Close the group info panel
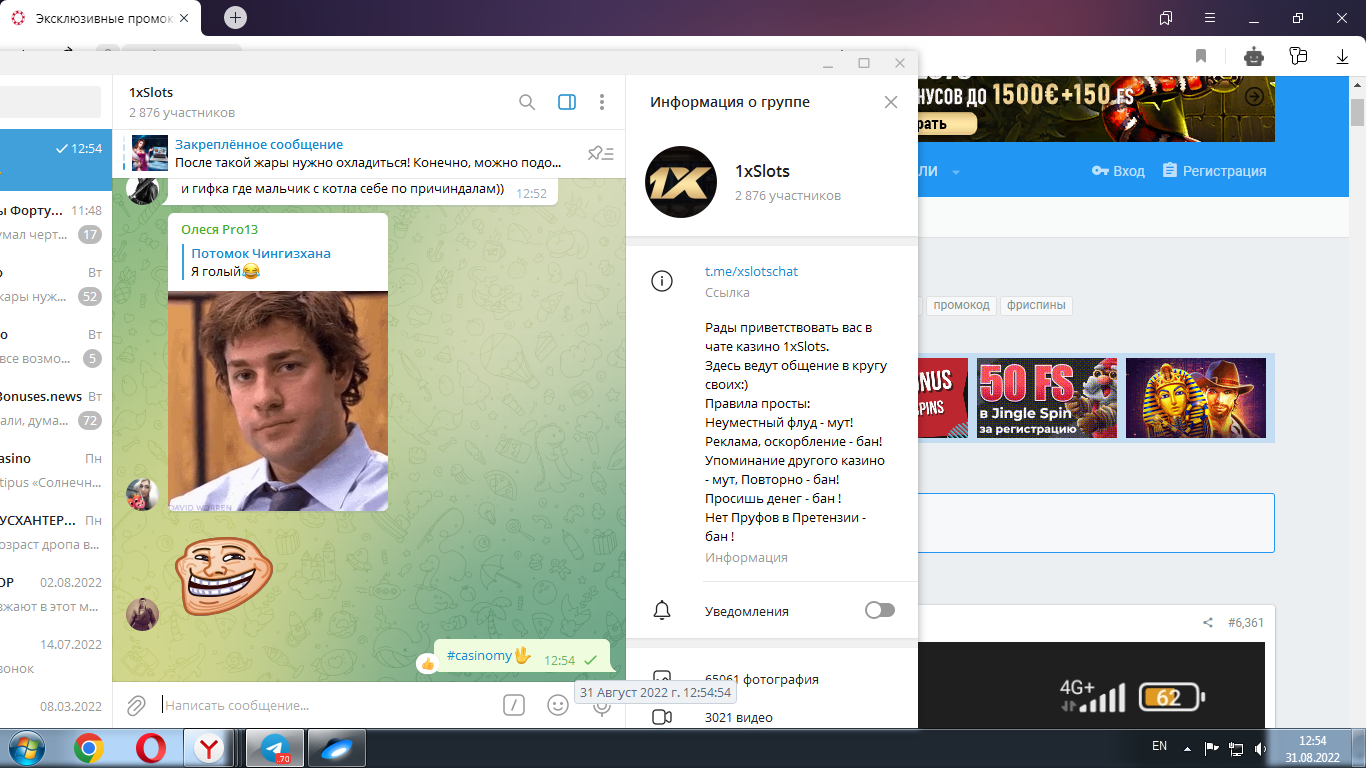Viewport: 1366px width, 768px height. (891, 102)
